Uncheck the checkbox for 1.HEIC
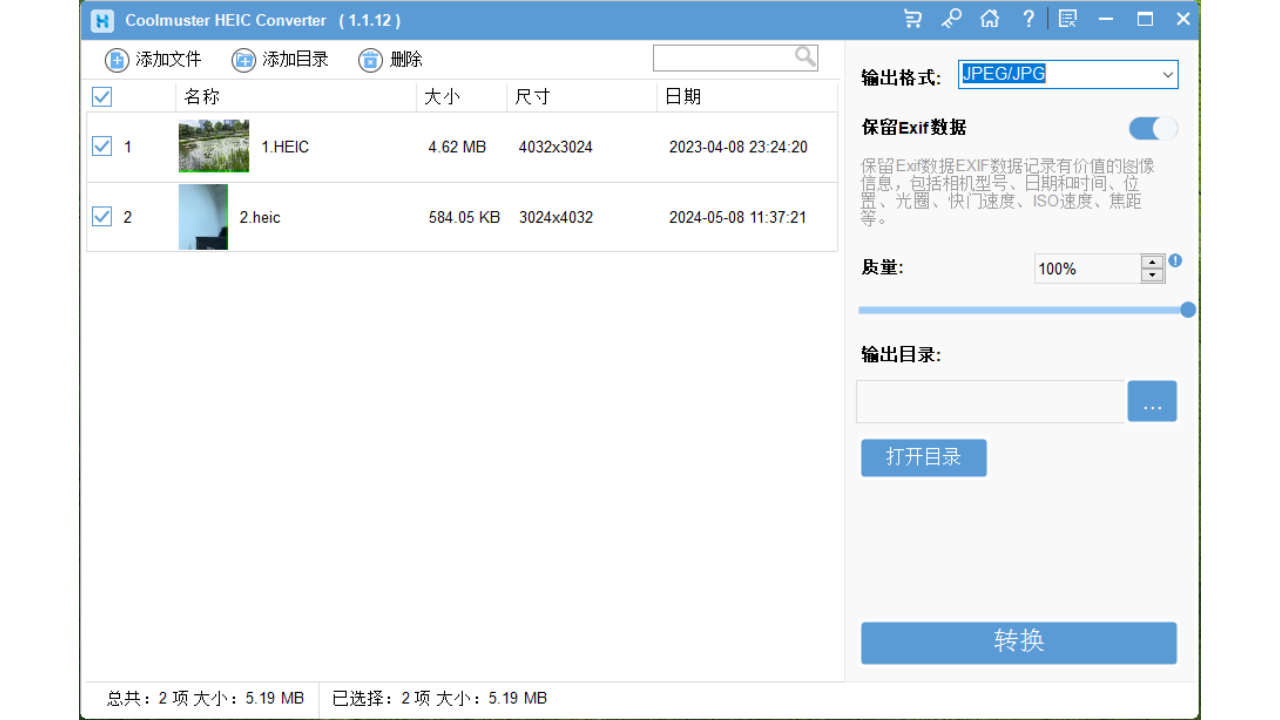This screenshot has height=720, width=1280. click(x=102, y=146)
